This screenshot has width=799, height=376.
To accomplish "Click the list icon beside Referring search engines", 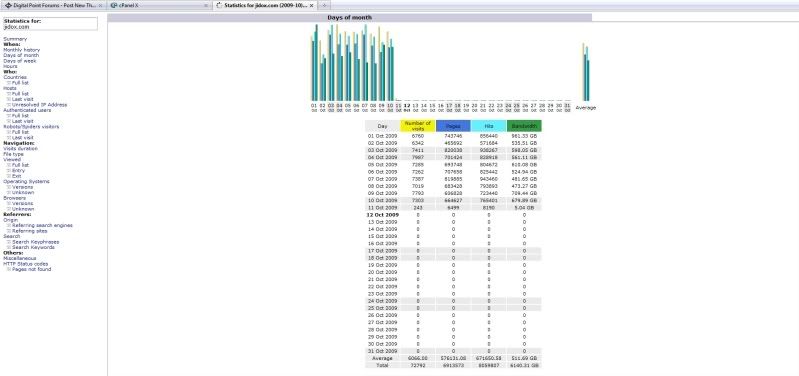I will pyautogui.click(x=9, y=226).
